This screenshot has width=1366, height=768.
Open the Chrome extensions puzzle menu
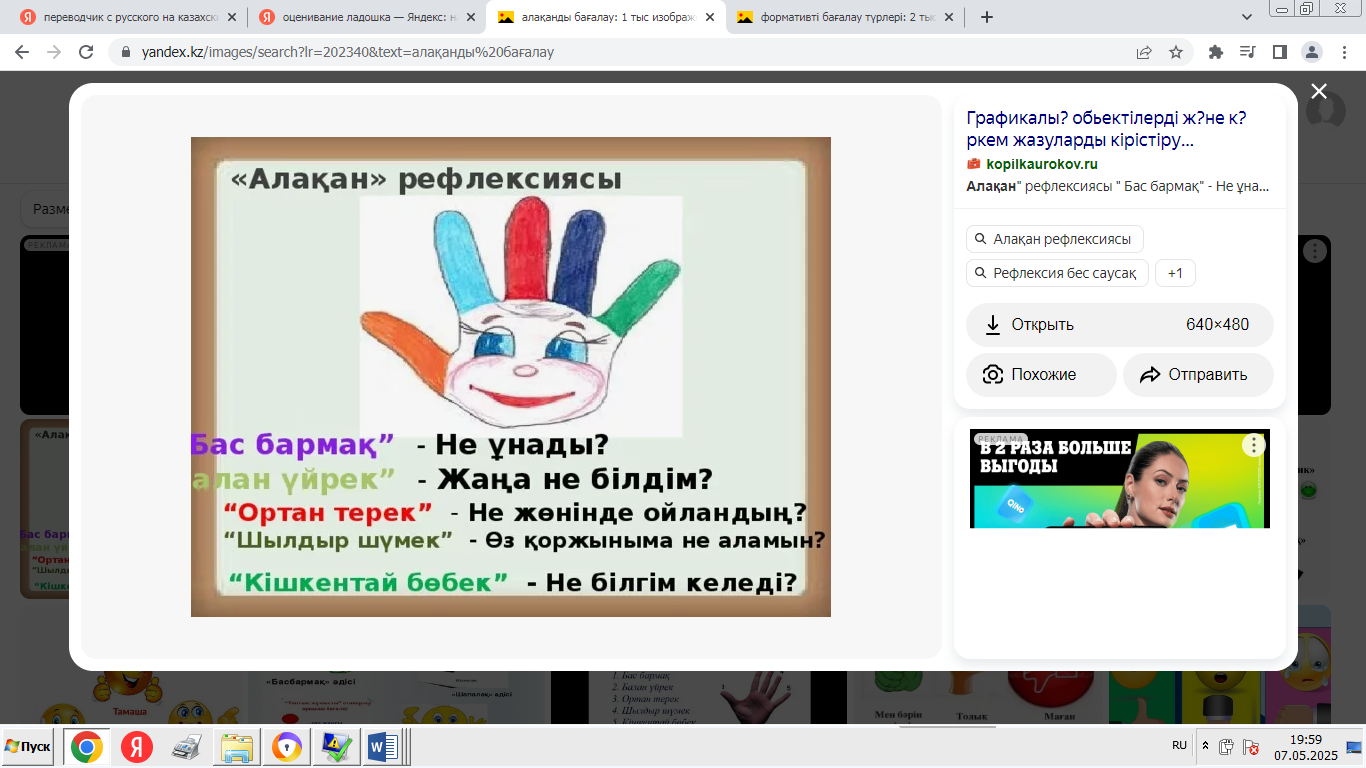click(x=1216, y=52)
